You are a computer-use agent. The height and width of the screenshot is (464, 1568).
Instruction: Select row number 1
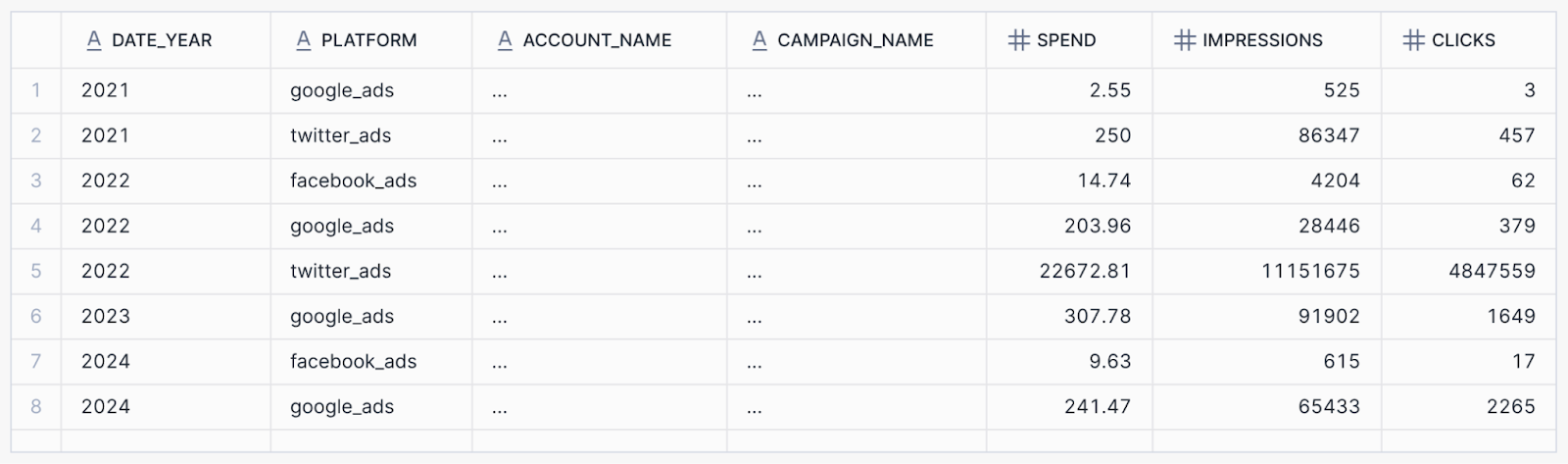click(36, 90)
